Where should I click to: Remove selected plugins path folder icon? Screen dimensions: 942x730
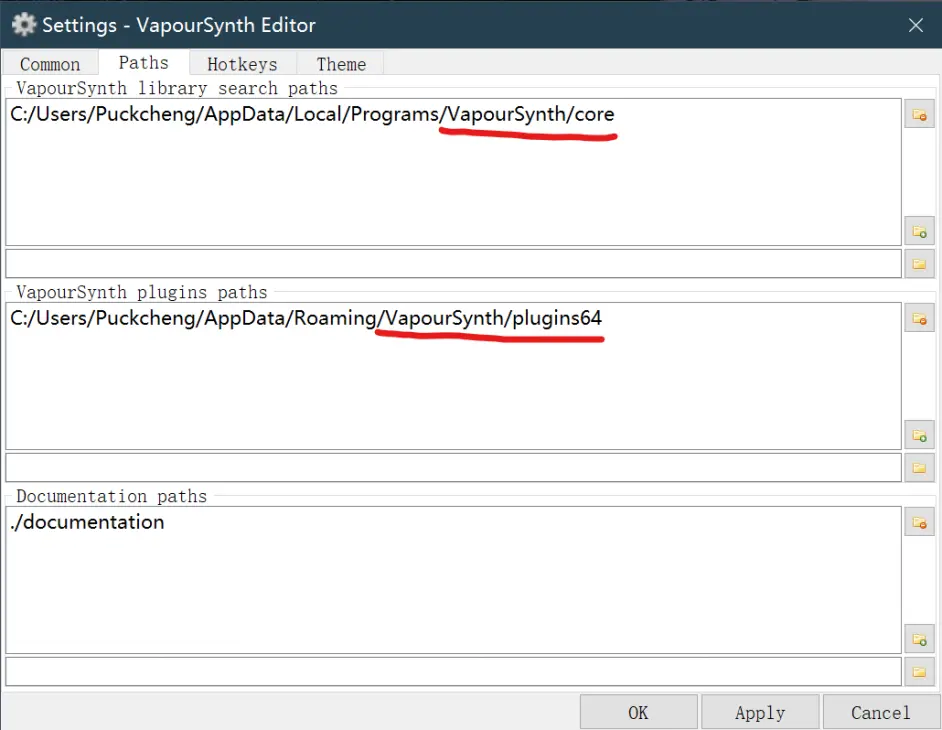pos(919,318)
